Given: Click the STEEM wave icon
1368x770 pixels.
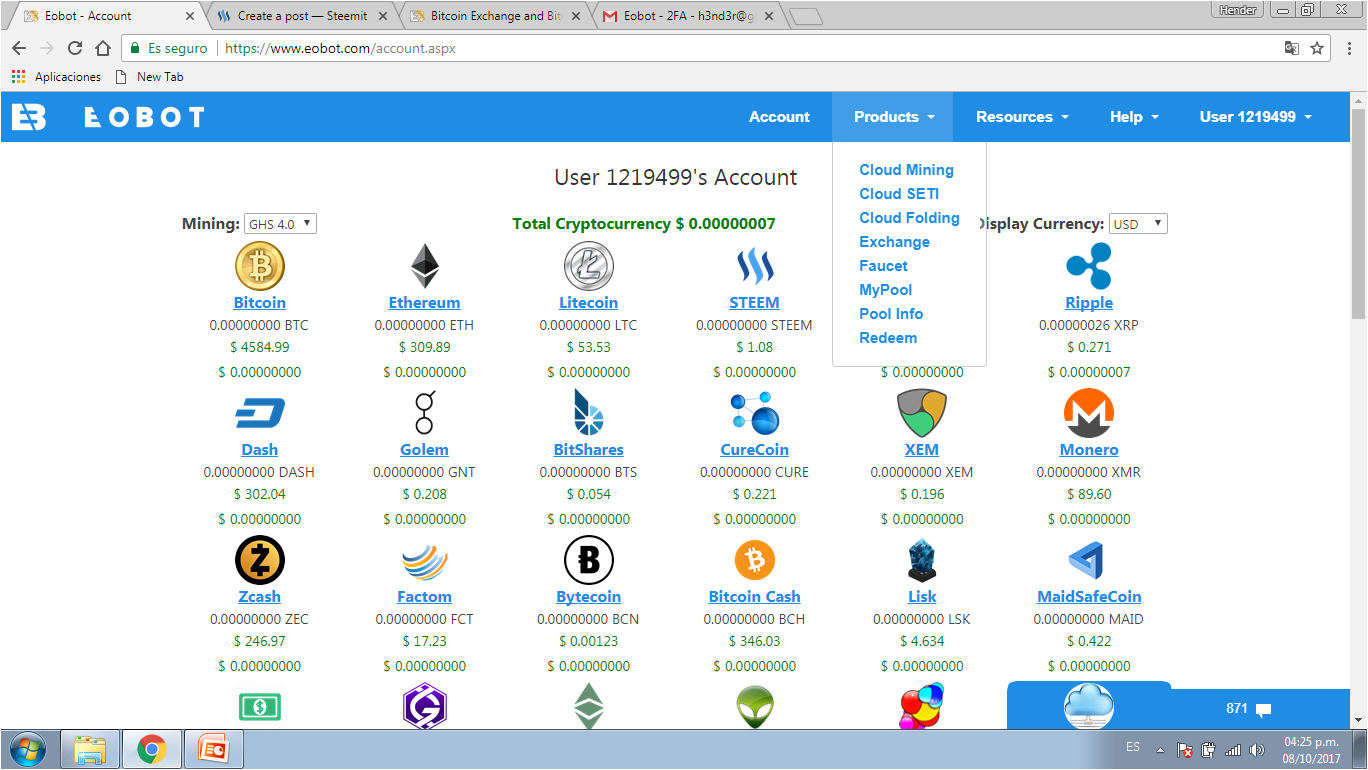Looking at the screenshot, I should pyautogui.click(x=755, y=266).
